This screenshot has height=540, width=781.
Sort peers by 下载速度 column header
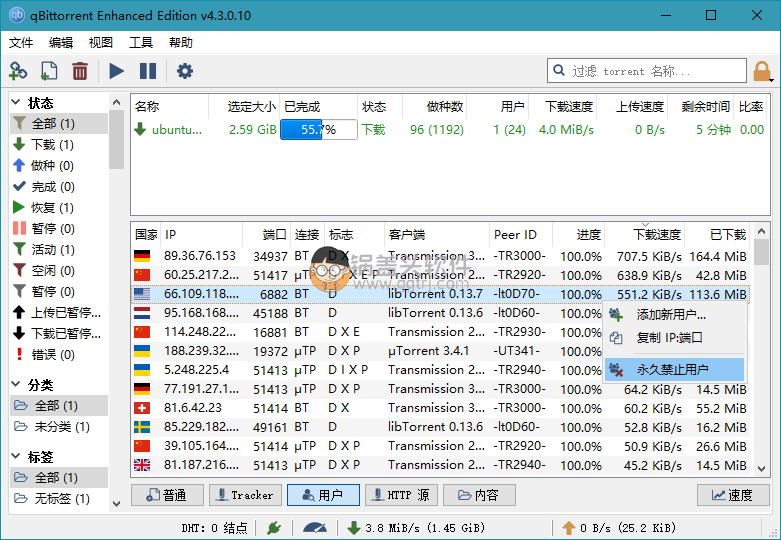[x=645, y=234]
